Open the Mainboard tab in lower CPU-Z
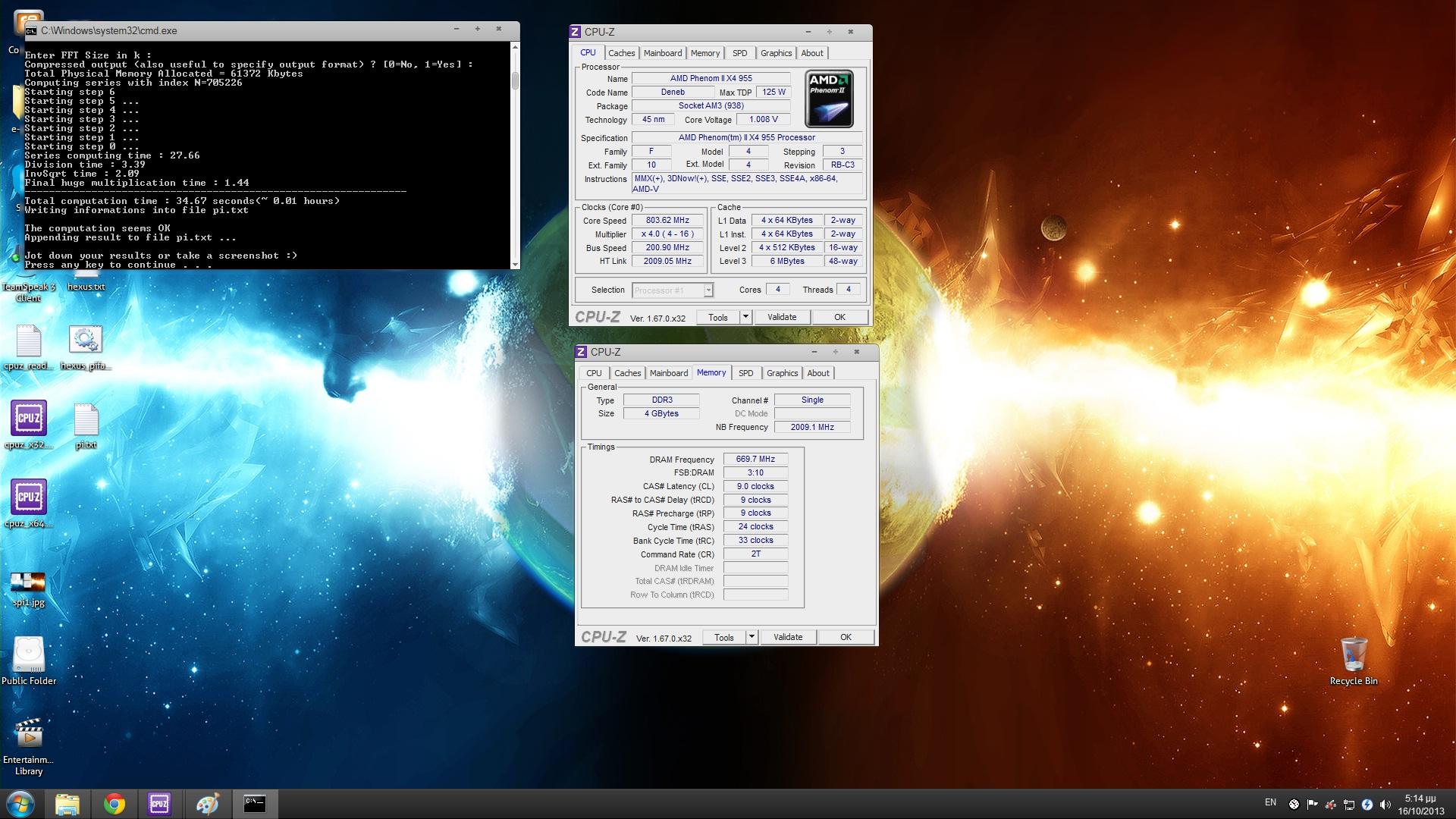 [668, 373]
